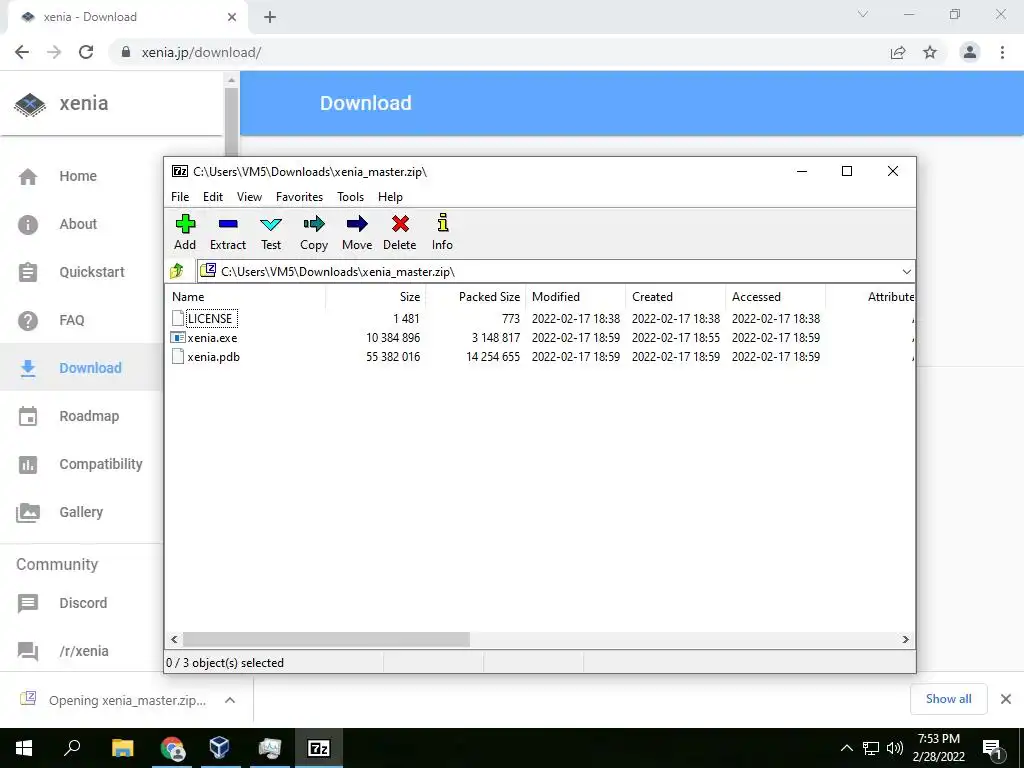Show hidden system tray icons
1024x768 pixels.
tap(846, 748)
